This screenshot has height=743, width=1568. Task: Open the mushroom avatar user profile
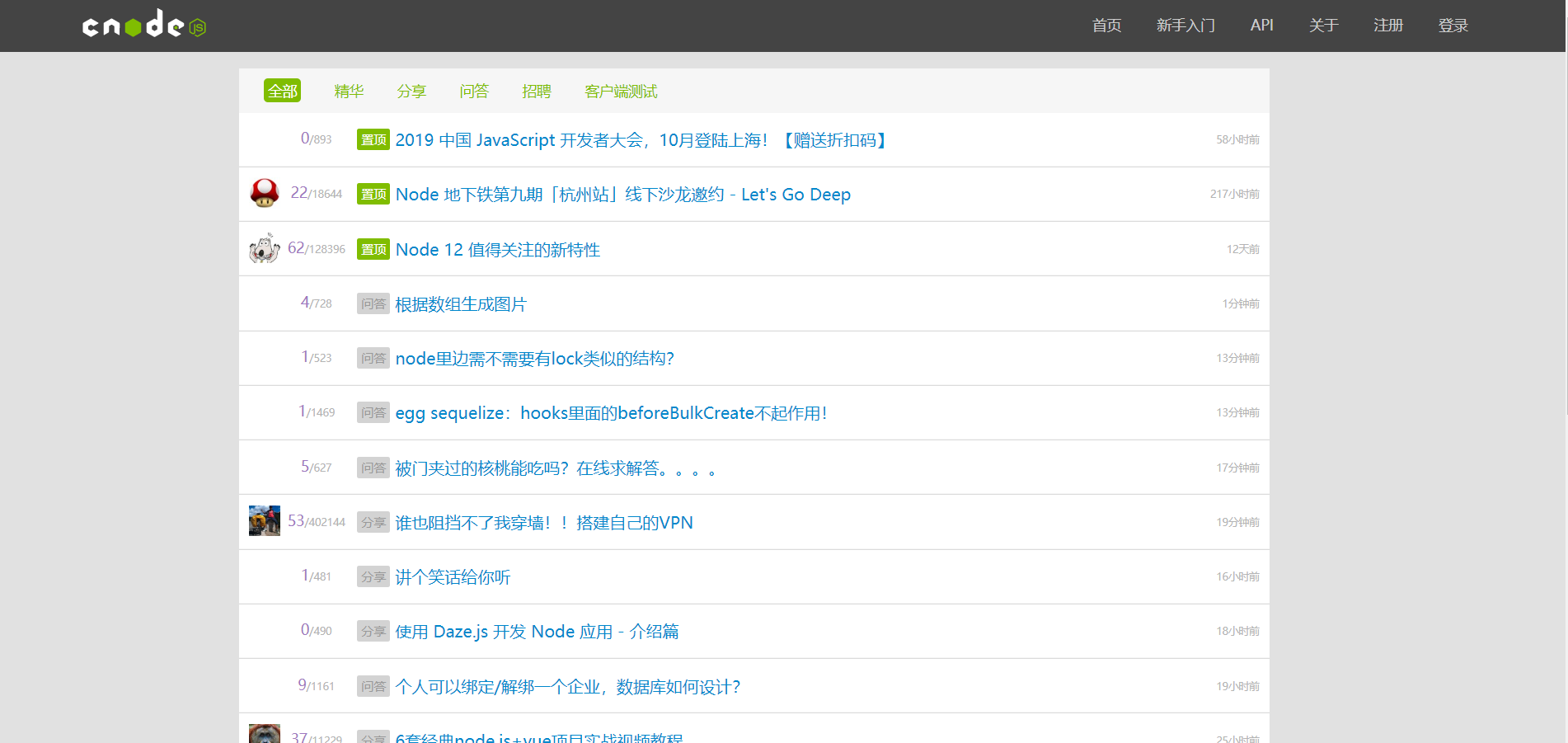265,194
